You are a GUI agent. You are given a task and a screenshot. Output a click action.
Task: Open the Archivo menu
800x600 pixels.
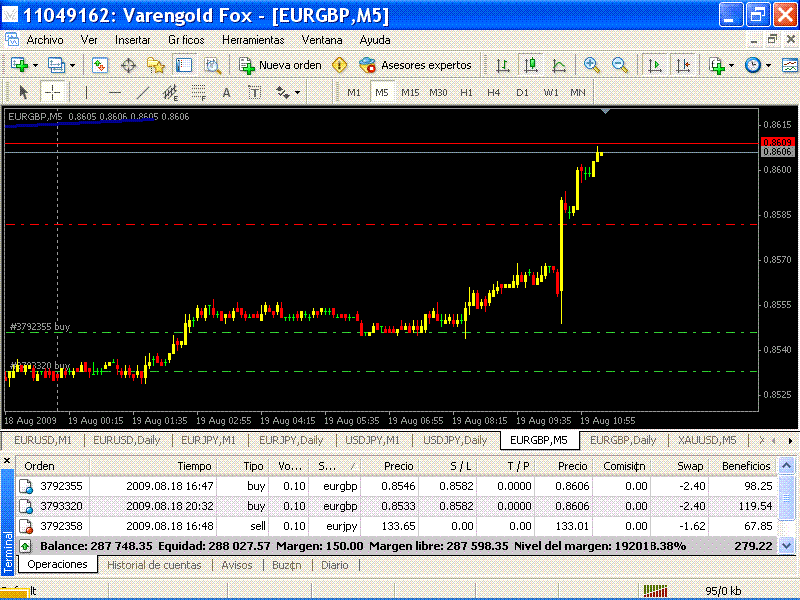tap(45, 40)
